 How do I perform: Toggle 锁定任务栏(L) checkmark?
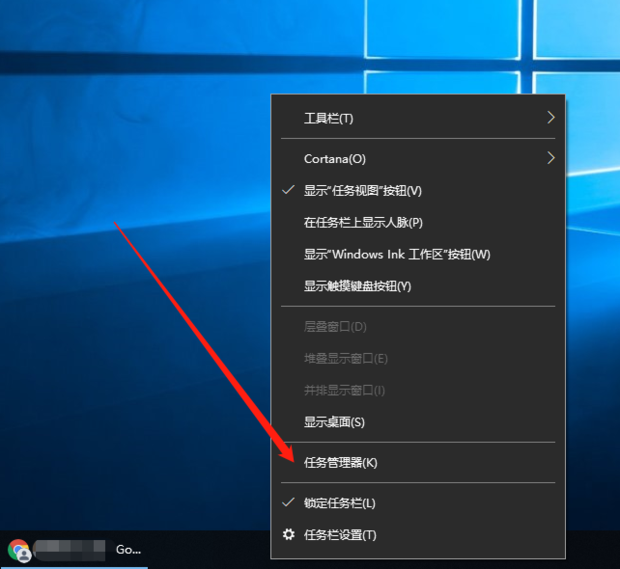[288, 503]
